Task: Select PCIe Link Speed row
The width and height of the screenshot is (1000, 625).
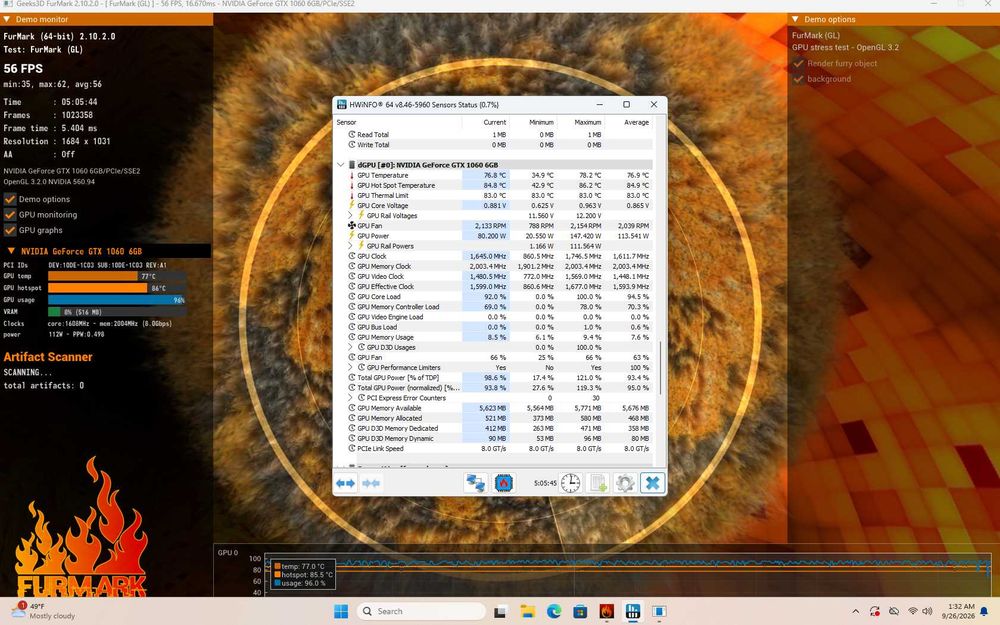Action: click(499, 448)
